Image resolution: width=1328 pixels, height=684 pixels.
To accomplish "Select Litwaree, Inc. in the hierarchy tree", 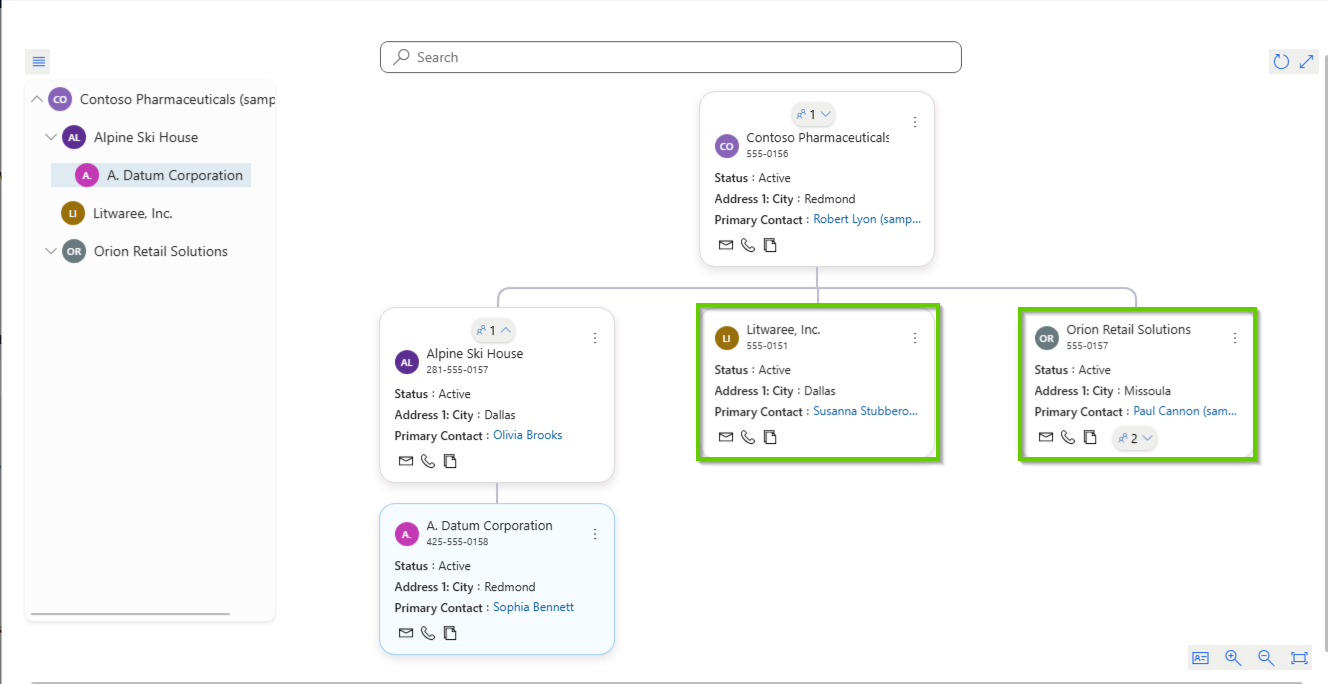I will (133, 213).
